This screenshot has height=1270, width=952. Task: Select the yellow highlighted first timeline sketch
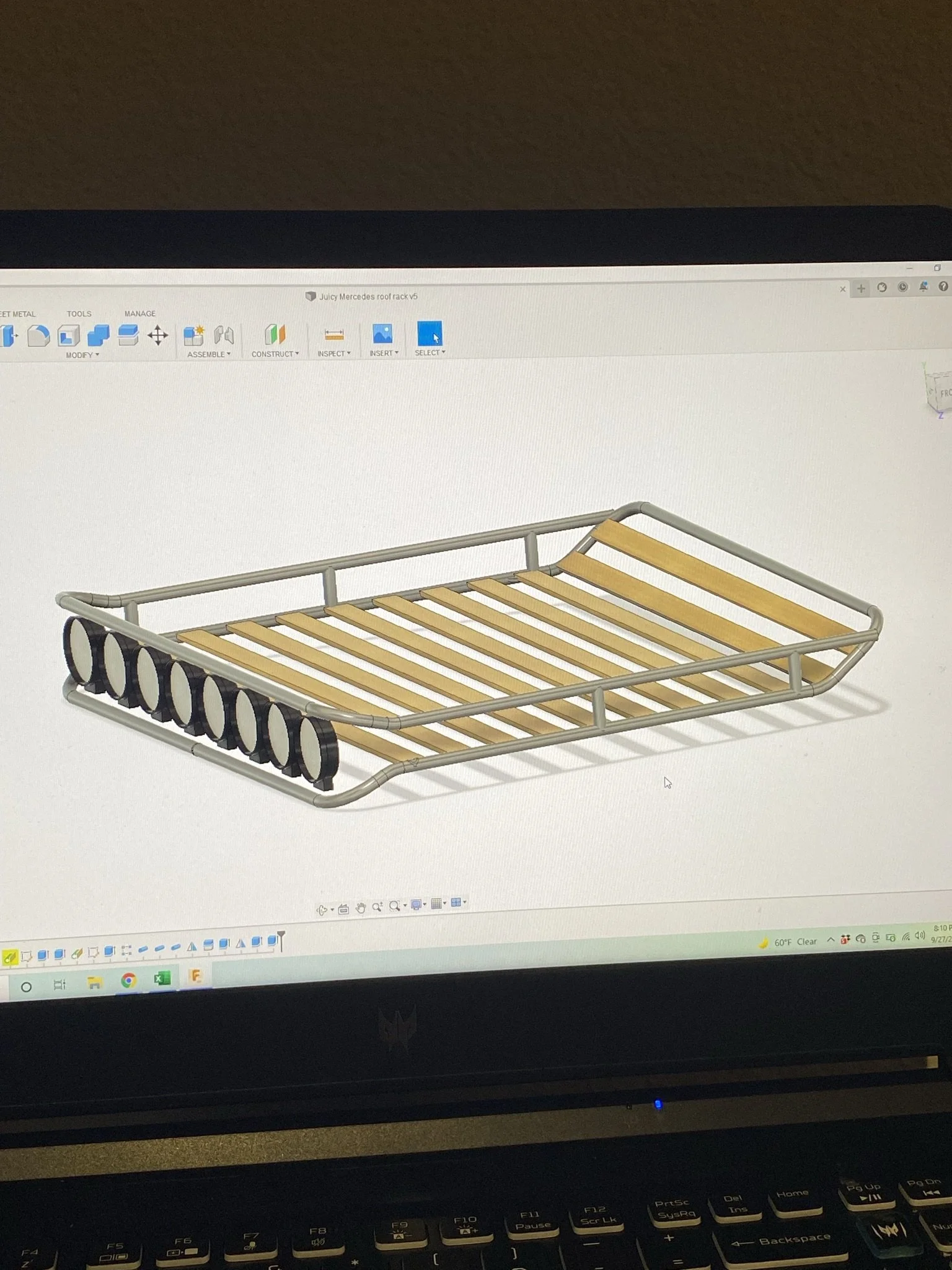[x=9, y=957]
